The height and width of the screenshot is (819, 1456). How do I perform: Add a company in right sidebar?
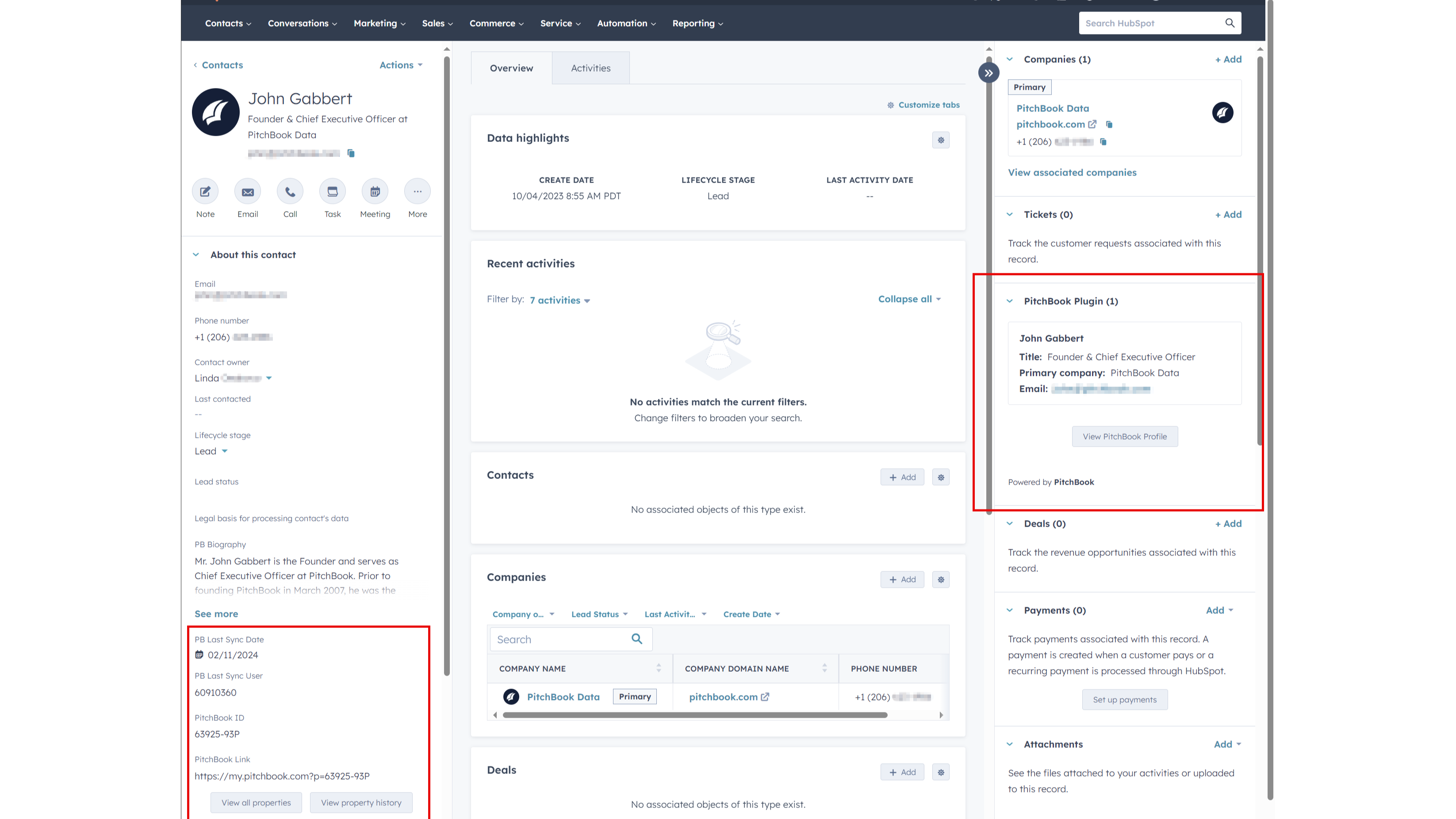pos(1228,59)
